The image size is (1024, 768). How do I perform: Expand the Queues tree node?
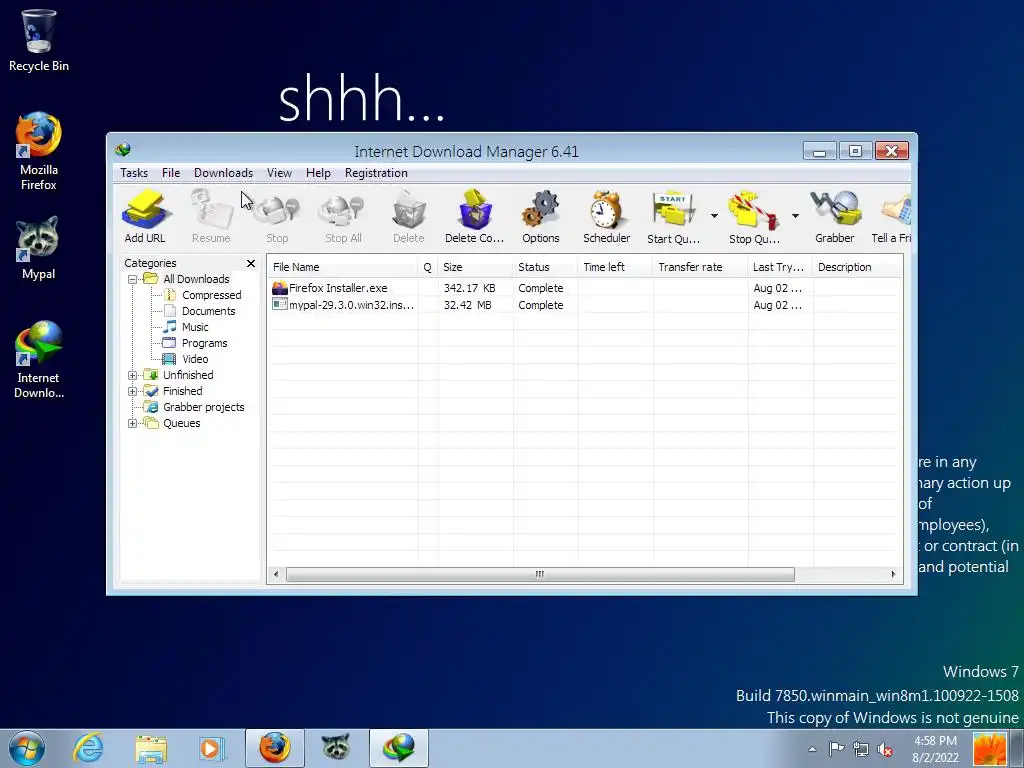133,423
